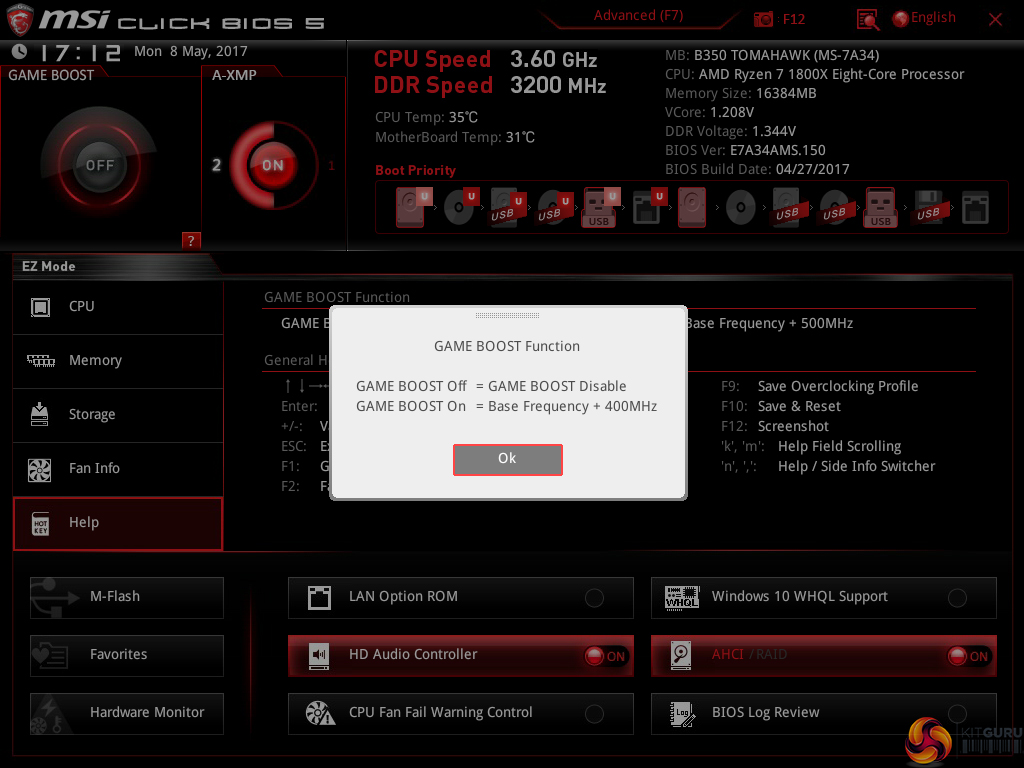Select A-XMP profile 2
Screen dimensions: 1024x768
click(217, 165)
